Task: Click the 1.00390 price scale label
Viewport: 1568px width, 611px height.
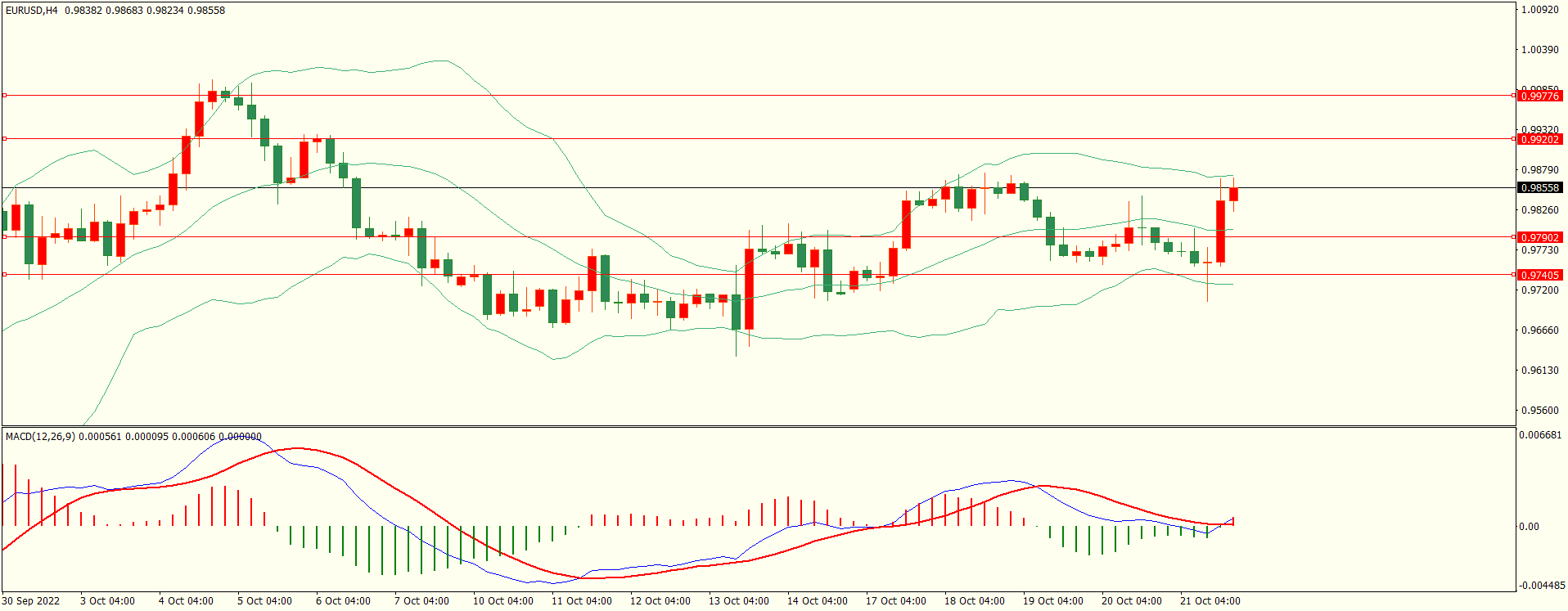Action: [1539, 50]
